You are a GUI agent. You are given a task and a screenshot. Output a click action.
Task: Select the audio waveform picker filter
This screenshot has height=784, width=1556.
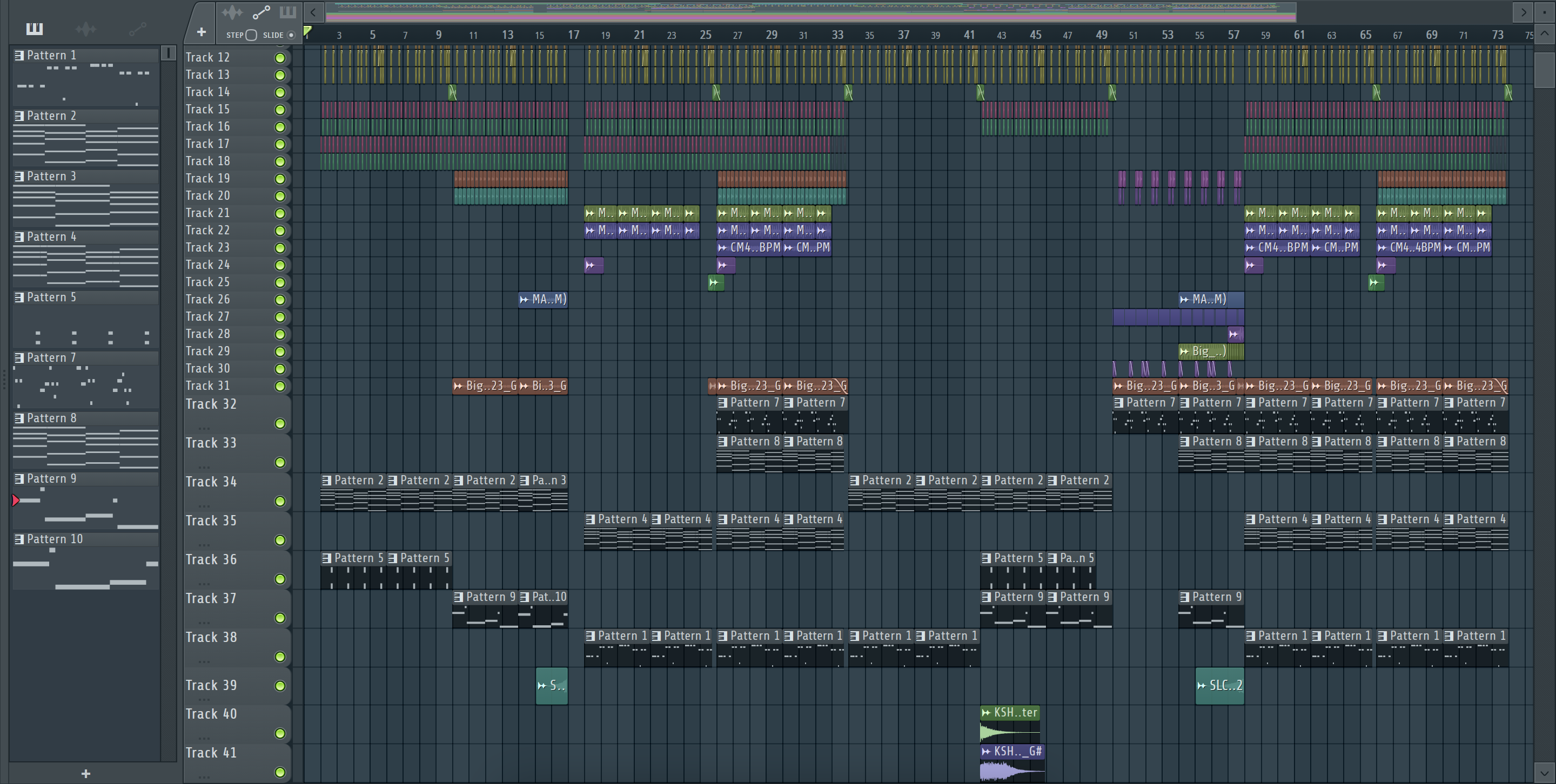pyautogui.click(x=86, y=29)
